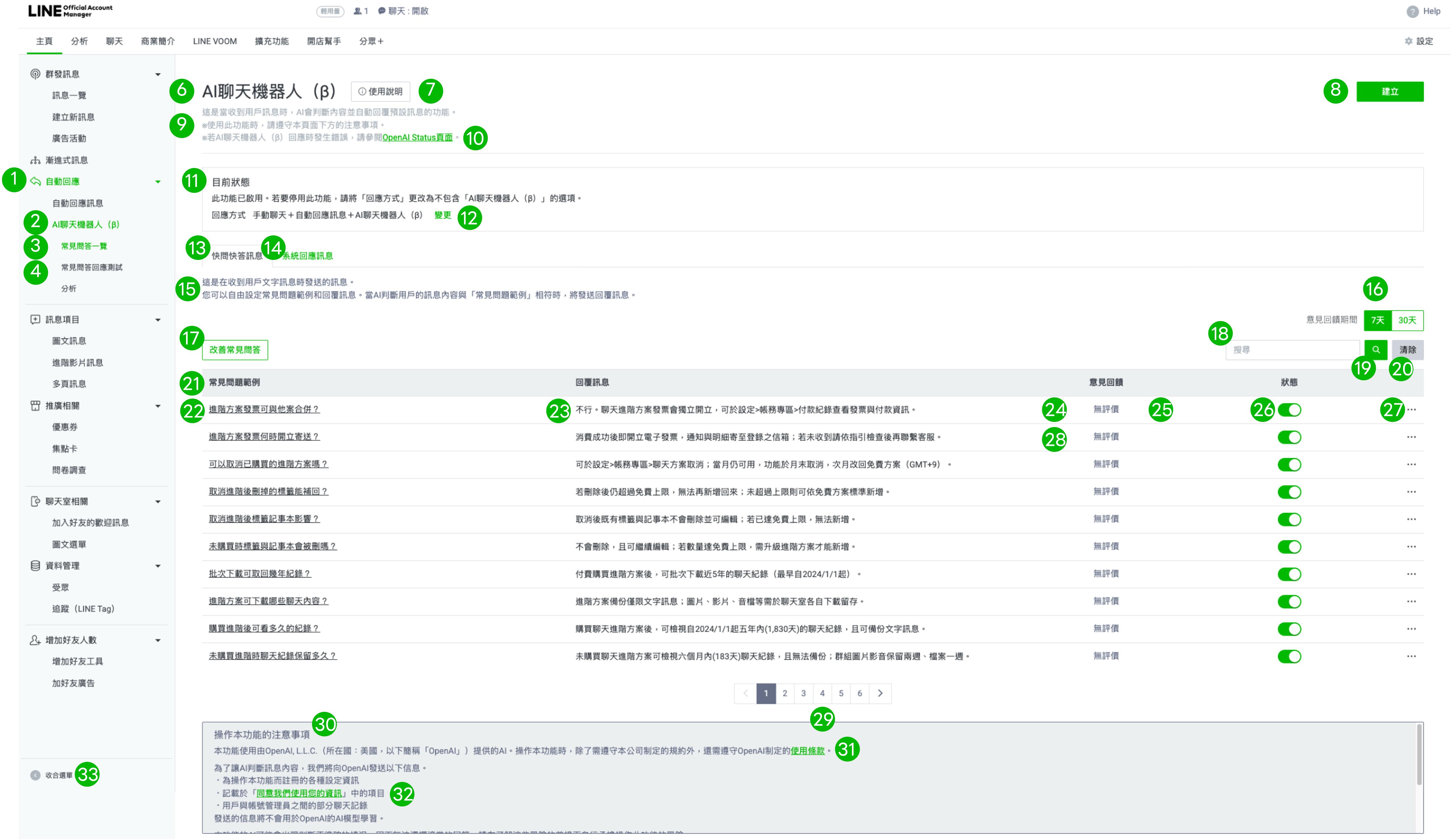Collapse the 自動回應 sidebar section
The height and width of the screenshot is (840, 1451).
pos(158,182)
